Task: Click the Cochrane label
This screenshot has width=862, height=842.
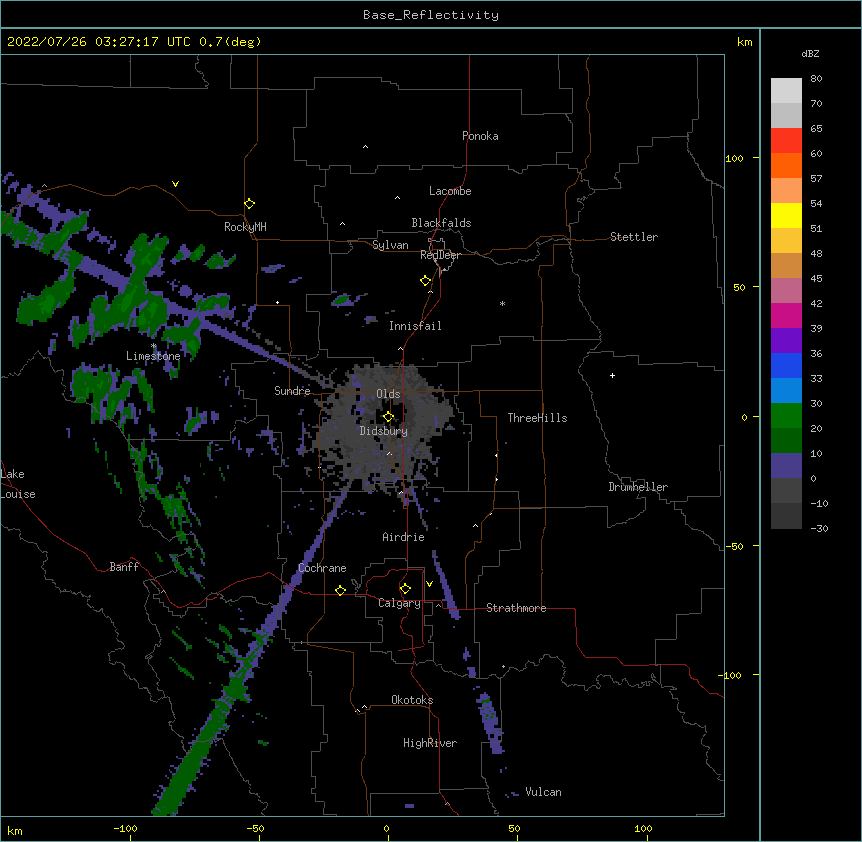Action: 322,568
